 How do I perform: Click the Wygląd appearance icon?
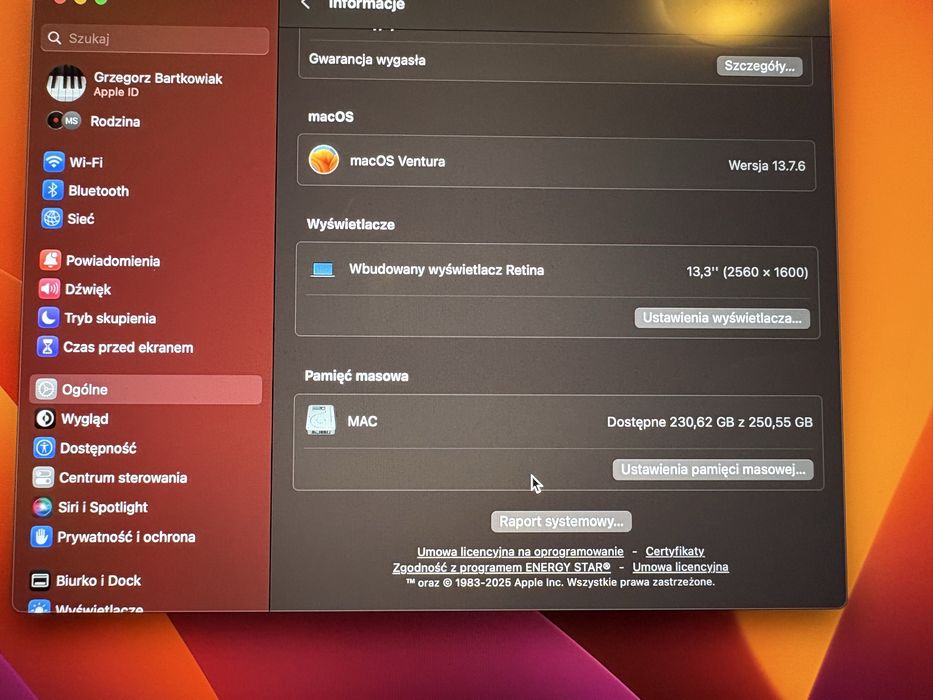pos(45,418)
